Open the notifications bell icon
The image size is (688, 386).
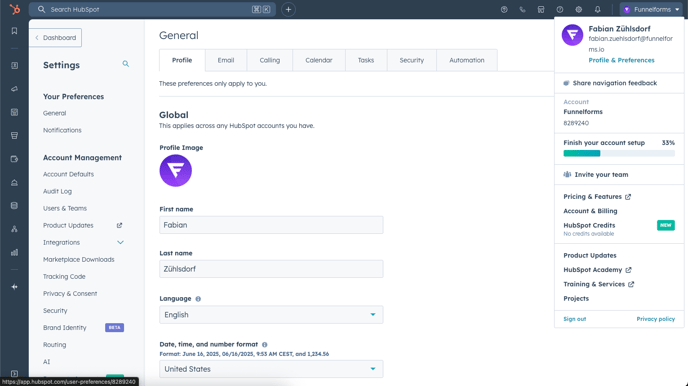tap(598, 9)
